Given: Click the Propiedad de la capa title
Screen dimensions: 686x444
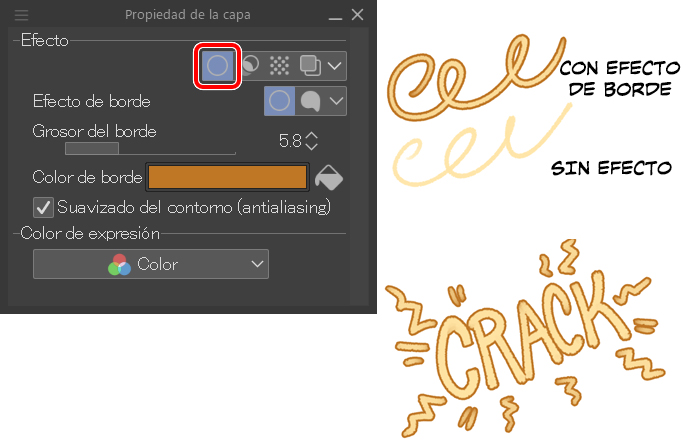Looking at the screenshot, I should (x=188, y=15).
